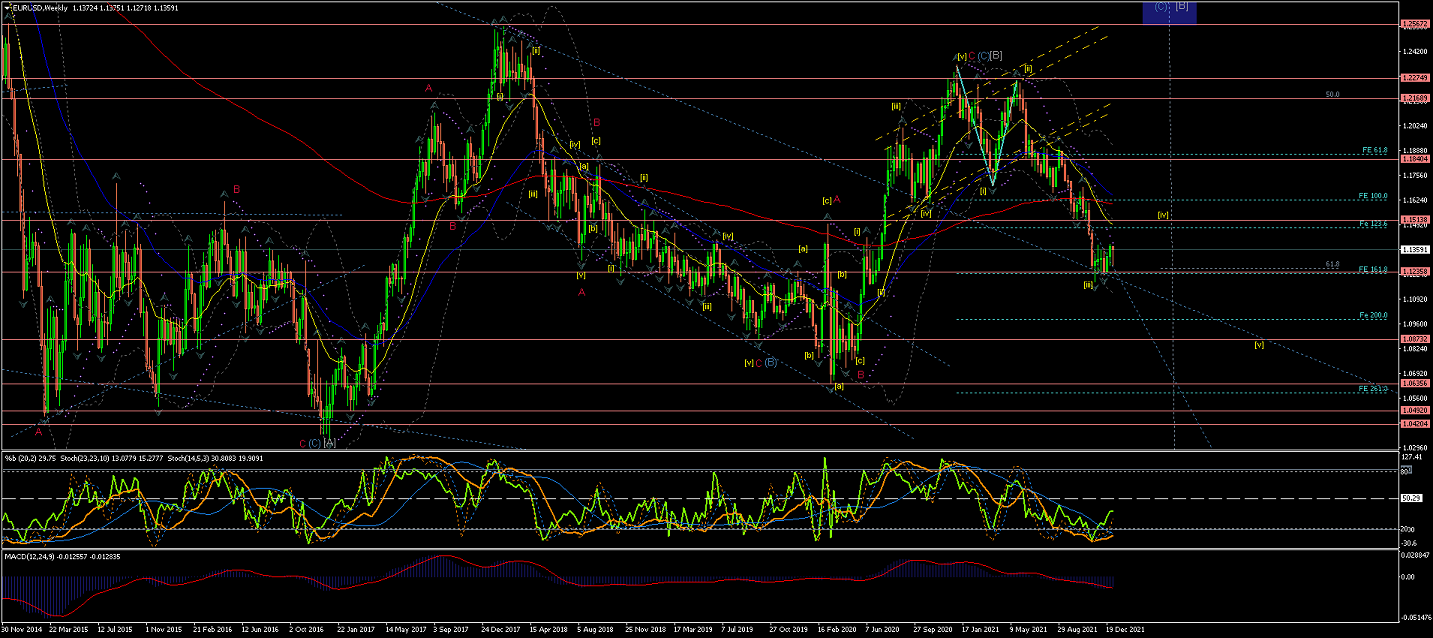The image size is (1433, 638).
Task: Select the blue (C) [B] rectangle at top
Action: [x=1168, y=12]
